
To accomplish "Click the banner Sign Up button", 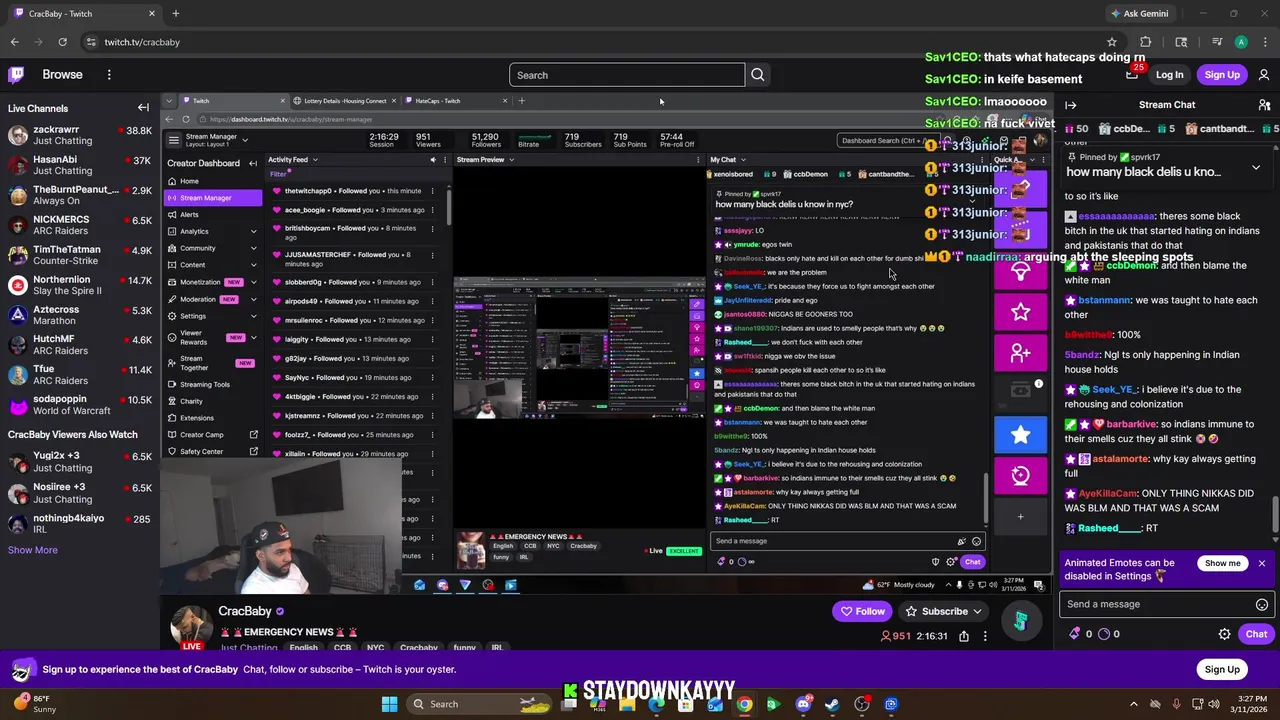I will point(1222,670).
